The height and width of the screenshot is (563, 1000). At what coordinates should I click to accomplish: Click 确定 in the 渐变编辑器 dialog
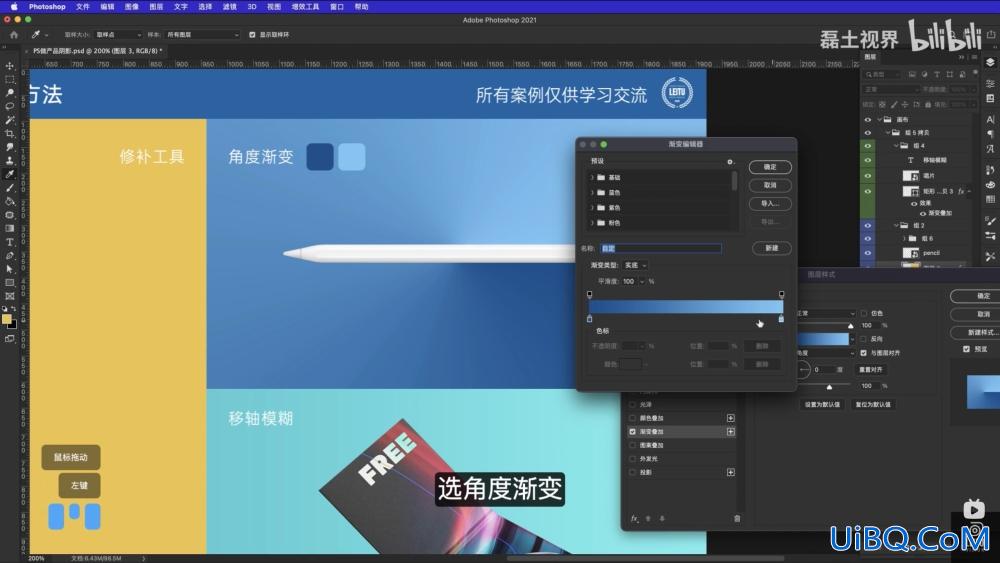pos(770,167)
